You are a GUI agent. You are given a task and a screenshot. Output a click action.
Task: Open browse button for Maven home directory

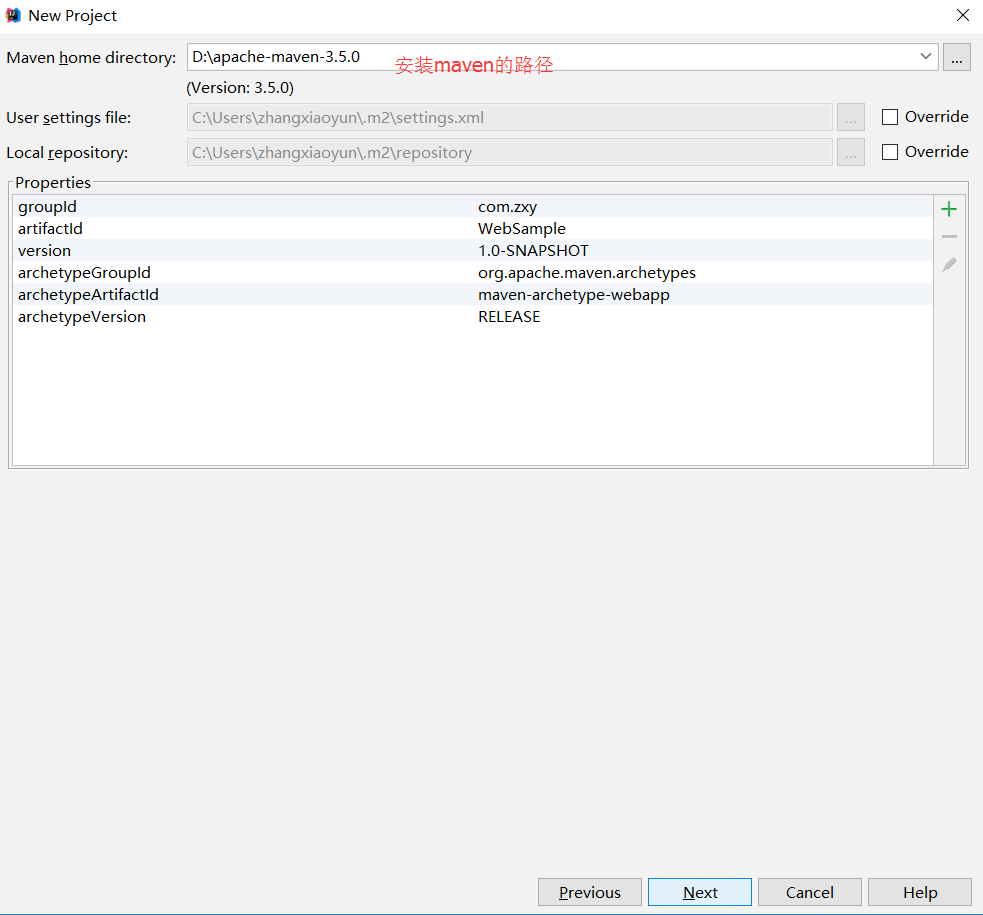[x=957, y=58]
